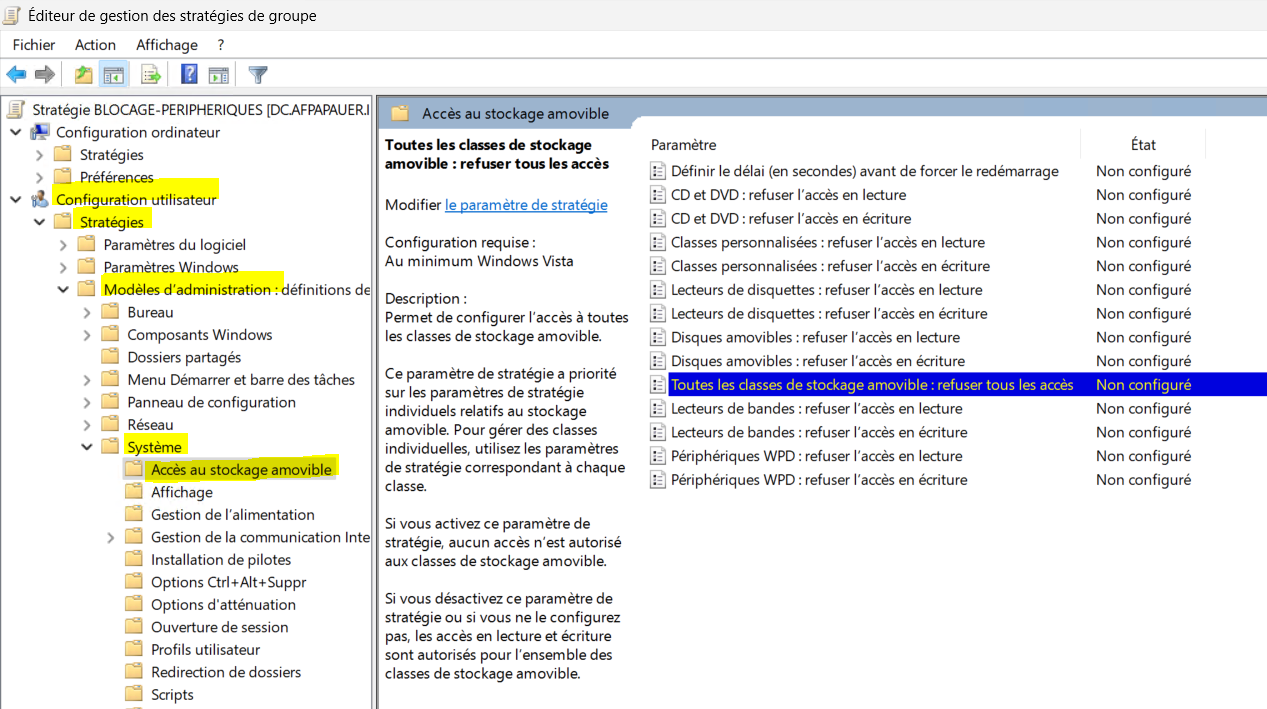Image resolution: width=1267 pixels, height=709 pixels.
Task: Open Help via the question mark icon
Action: [x=189, y=75]
